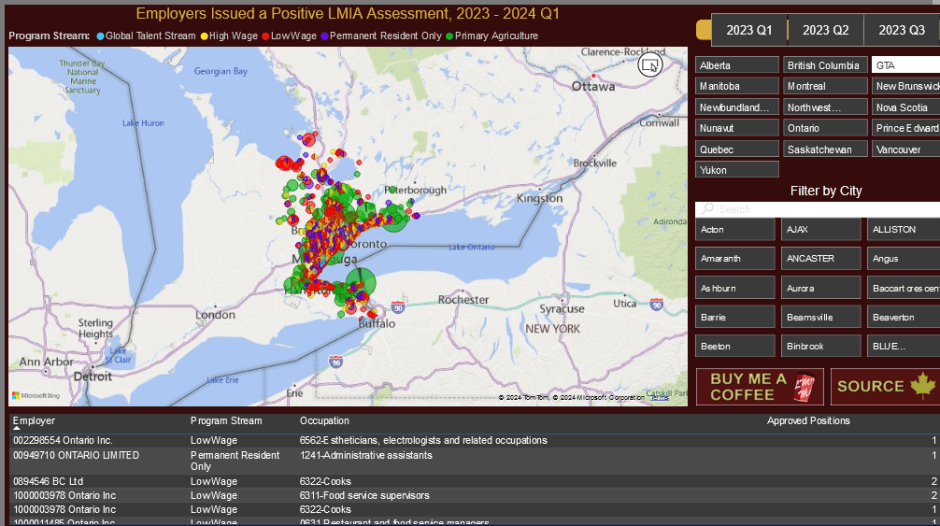The image size is (940, 526).
Task: Click the map selection tool icon
Action: [650, 65]
